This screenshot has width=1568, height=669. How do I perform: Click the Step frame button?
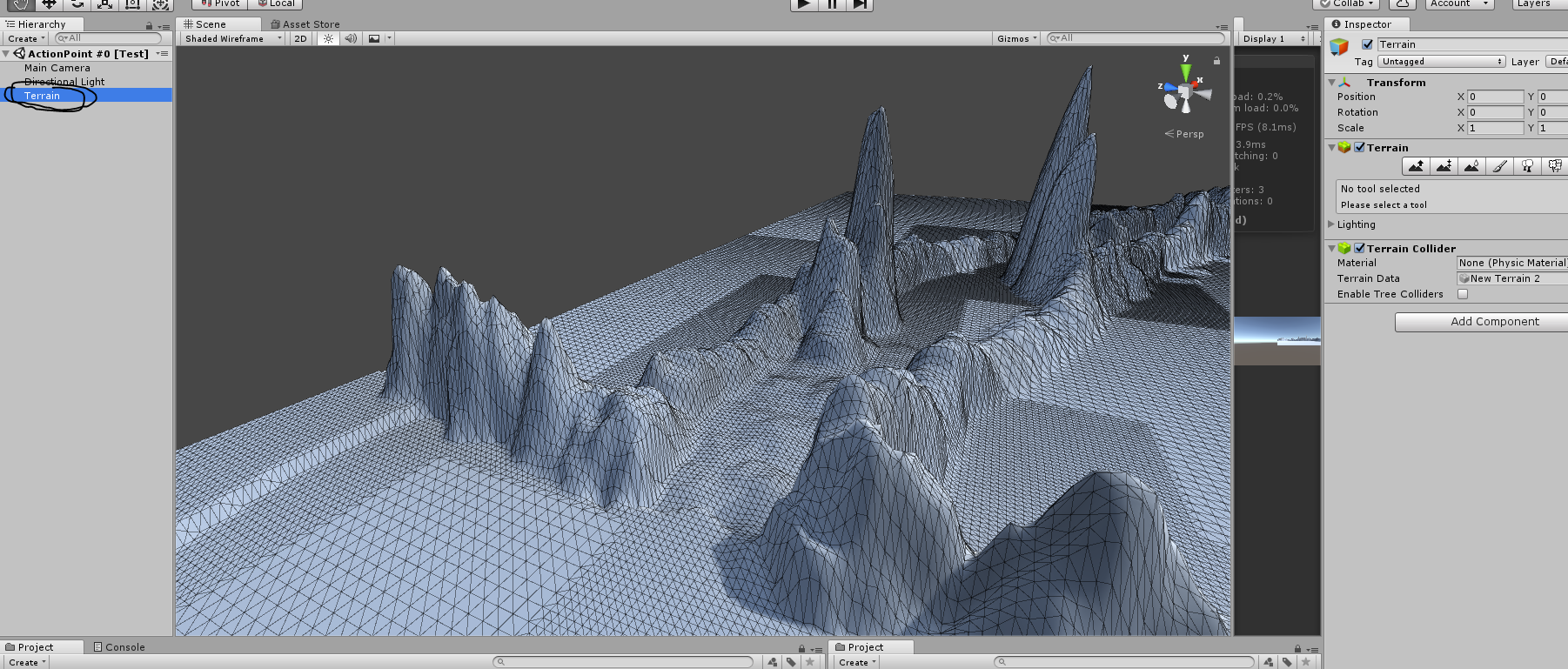pos(860,4)
